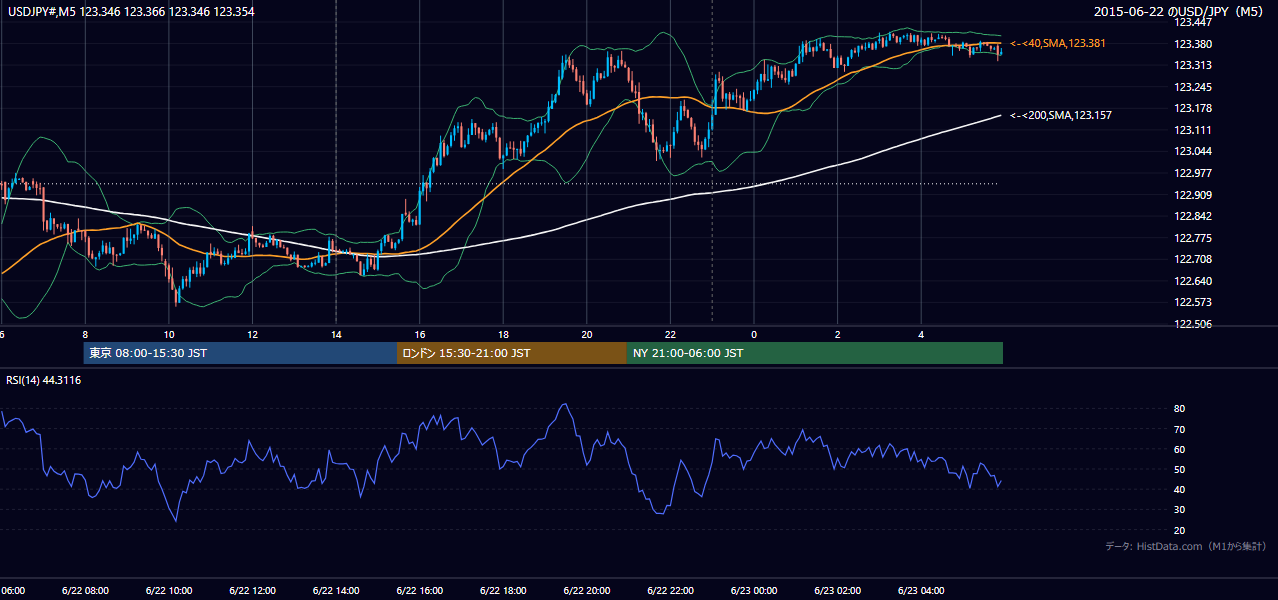
Task: Click the NY 21:00-06:00 JST session bar
Action: coord(815,353)
